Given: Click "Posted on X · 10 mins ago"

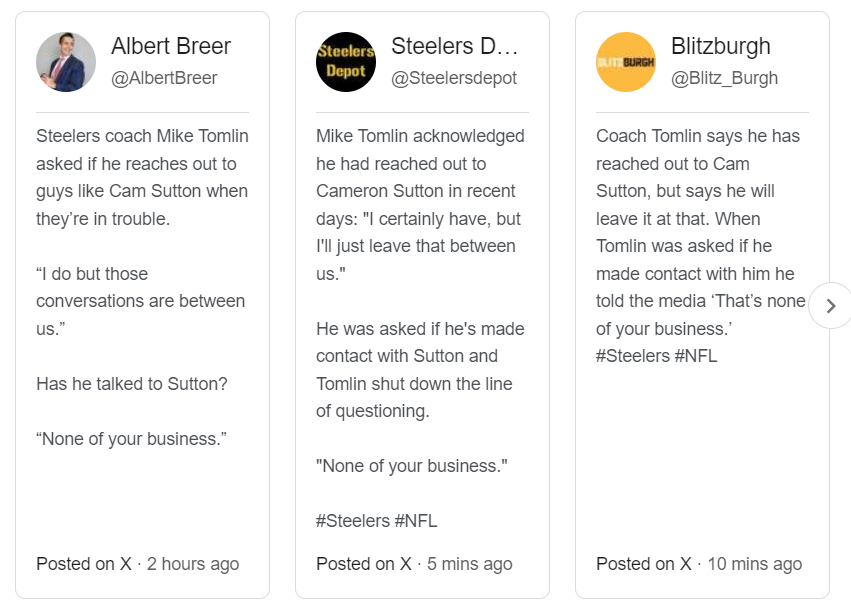Looking at the screenshot, I should (x=699, y=564).
